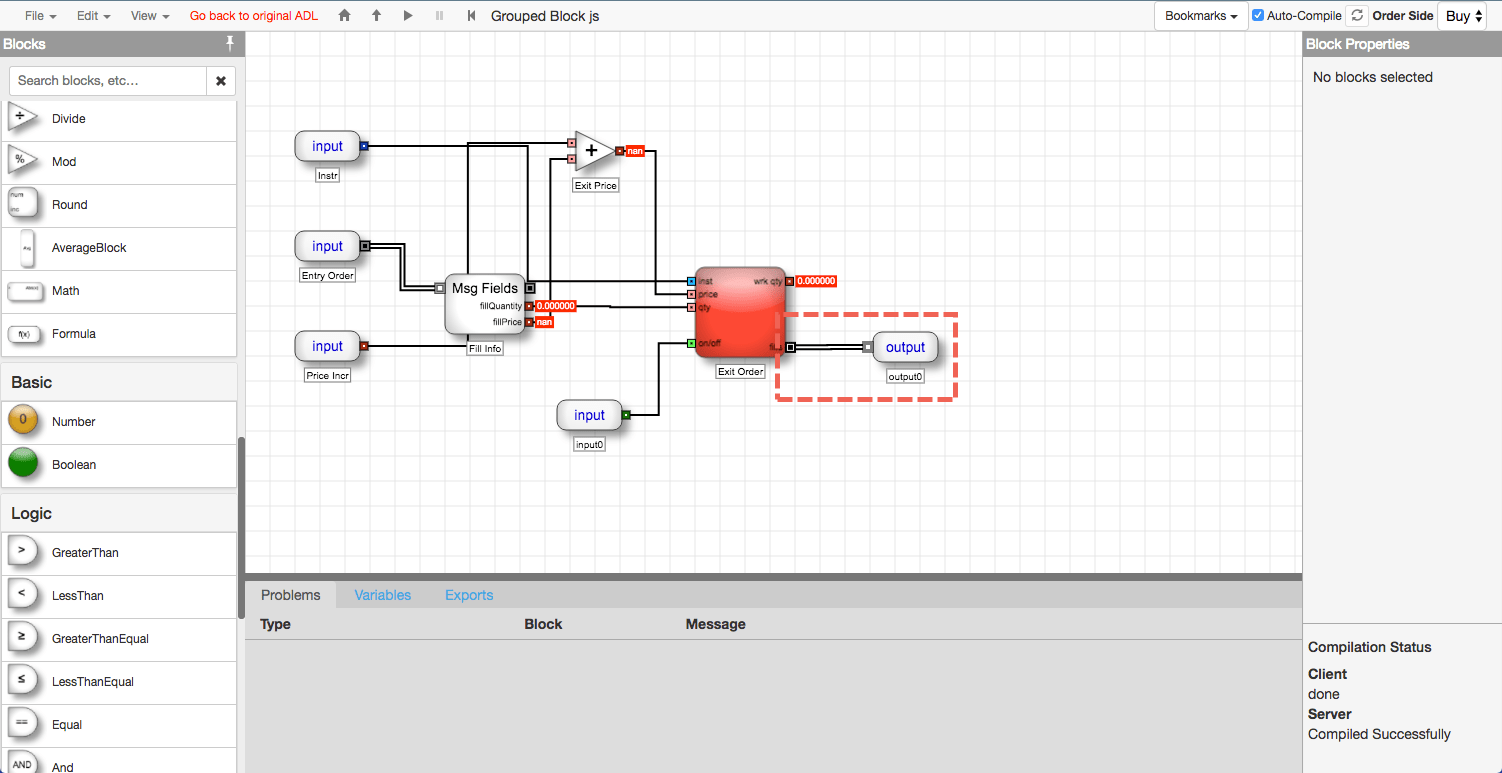This screenshot has width=1502, height=773.
Task: Click the Exit Price label
Action: [x=596, y=185]
